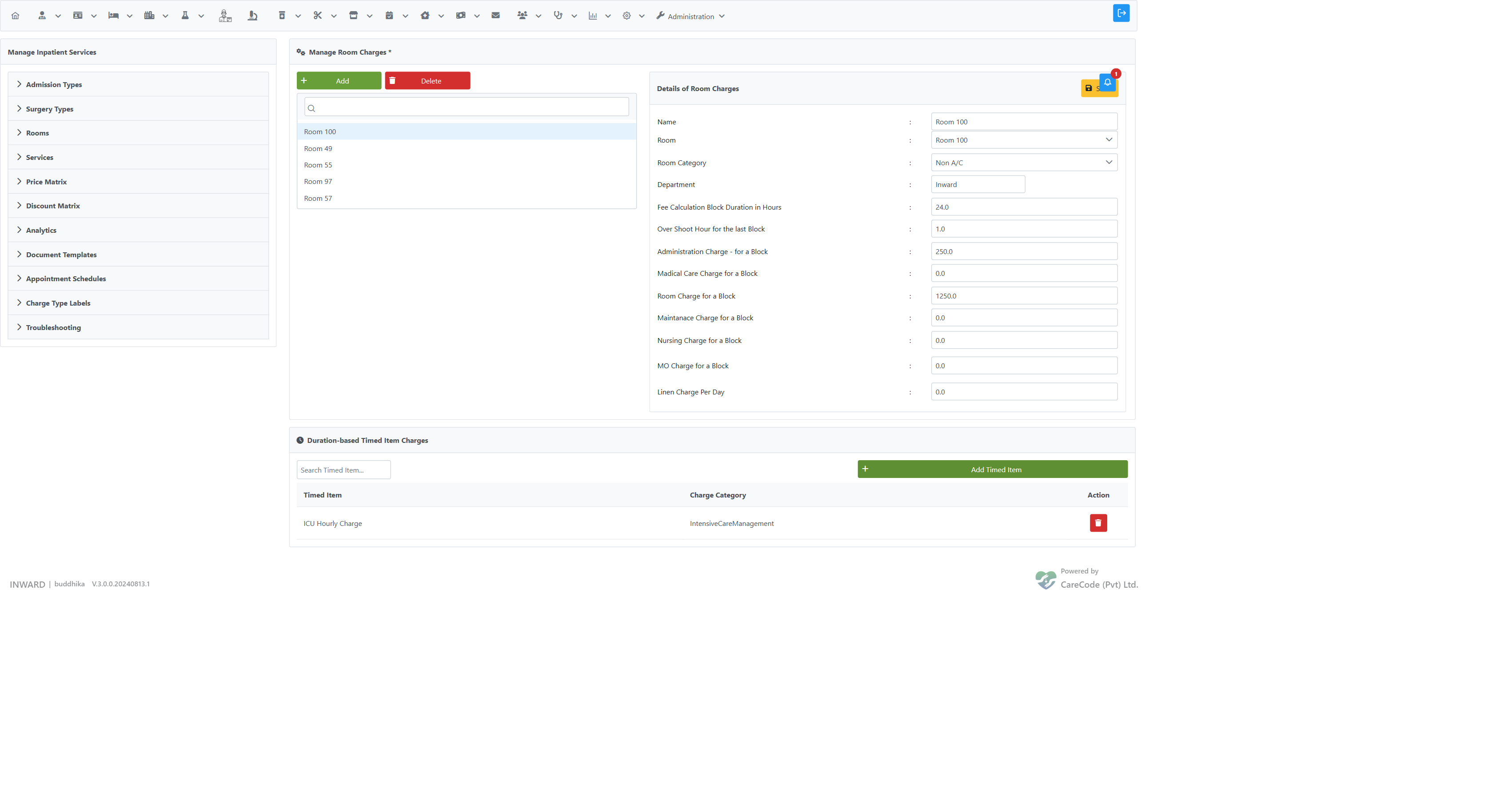Open the calendar check menu icon
The width and height of the screenshot is (1512, 796).
389,16
